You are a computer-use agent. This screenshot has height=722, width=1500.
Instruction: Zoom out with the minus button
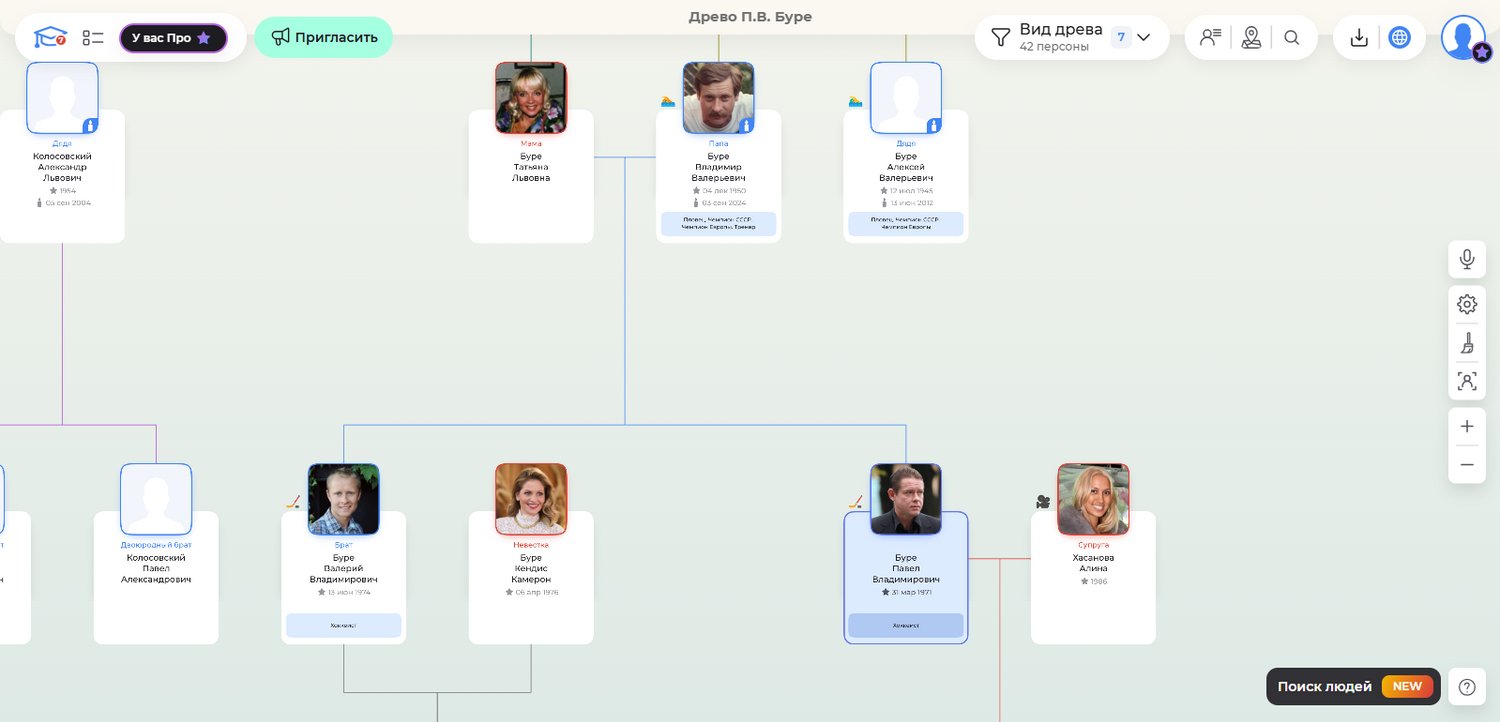tap(1467, 465)
